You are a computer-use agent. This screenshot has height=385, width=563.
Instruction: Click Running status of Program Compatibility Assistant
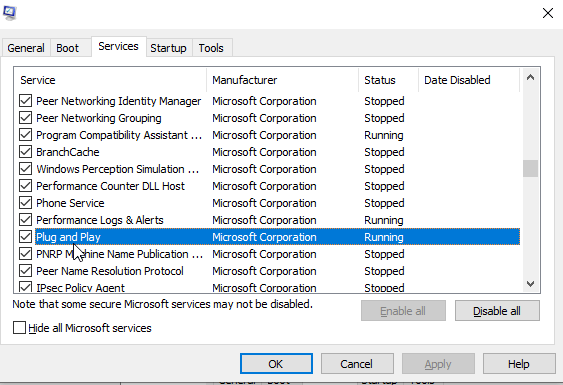pyautogui.click(x=384, y=135)
